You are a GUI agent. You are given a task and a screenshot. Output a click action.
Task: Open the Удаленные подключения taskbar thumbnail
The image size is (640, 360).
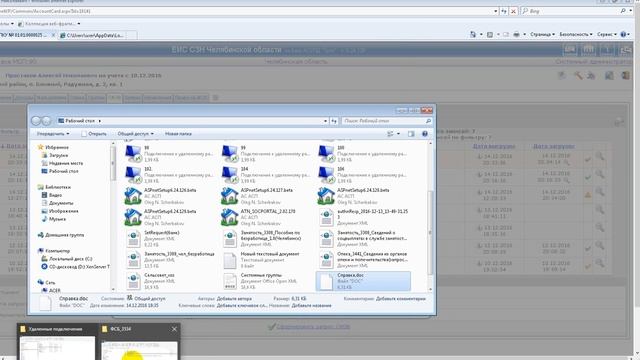[x=57, y=341]
